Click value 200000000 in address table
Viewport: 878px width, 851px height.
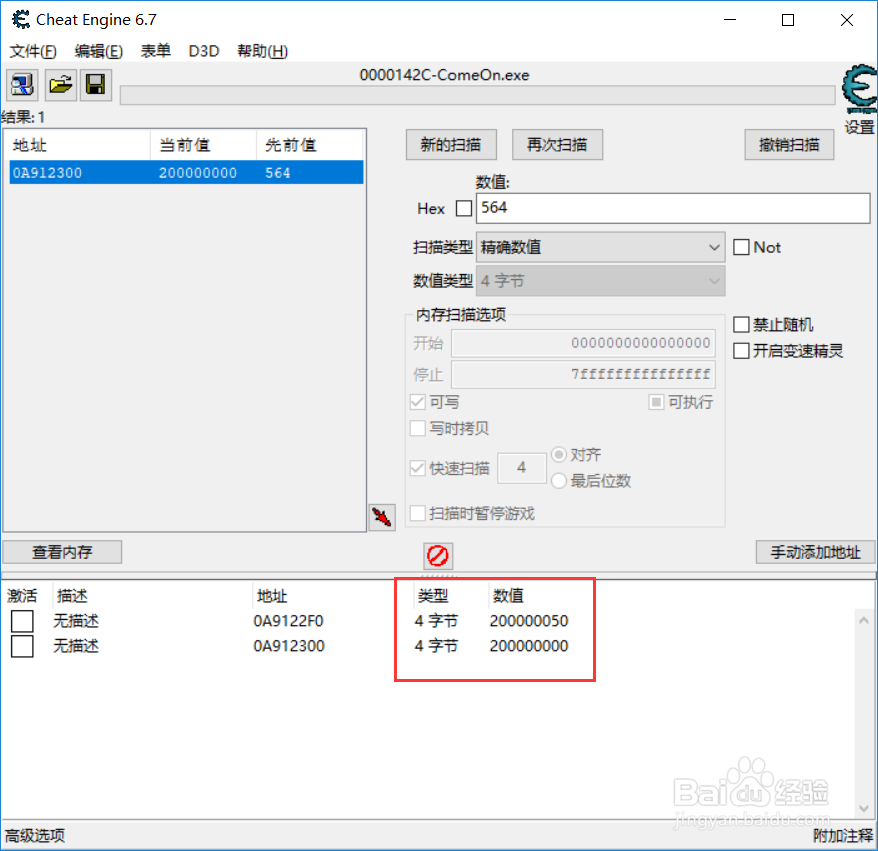[529, 646]
